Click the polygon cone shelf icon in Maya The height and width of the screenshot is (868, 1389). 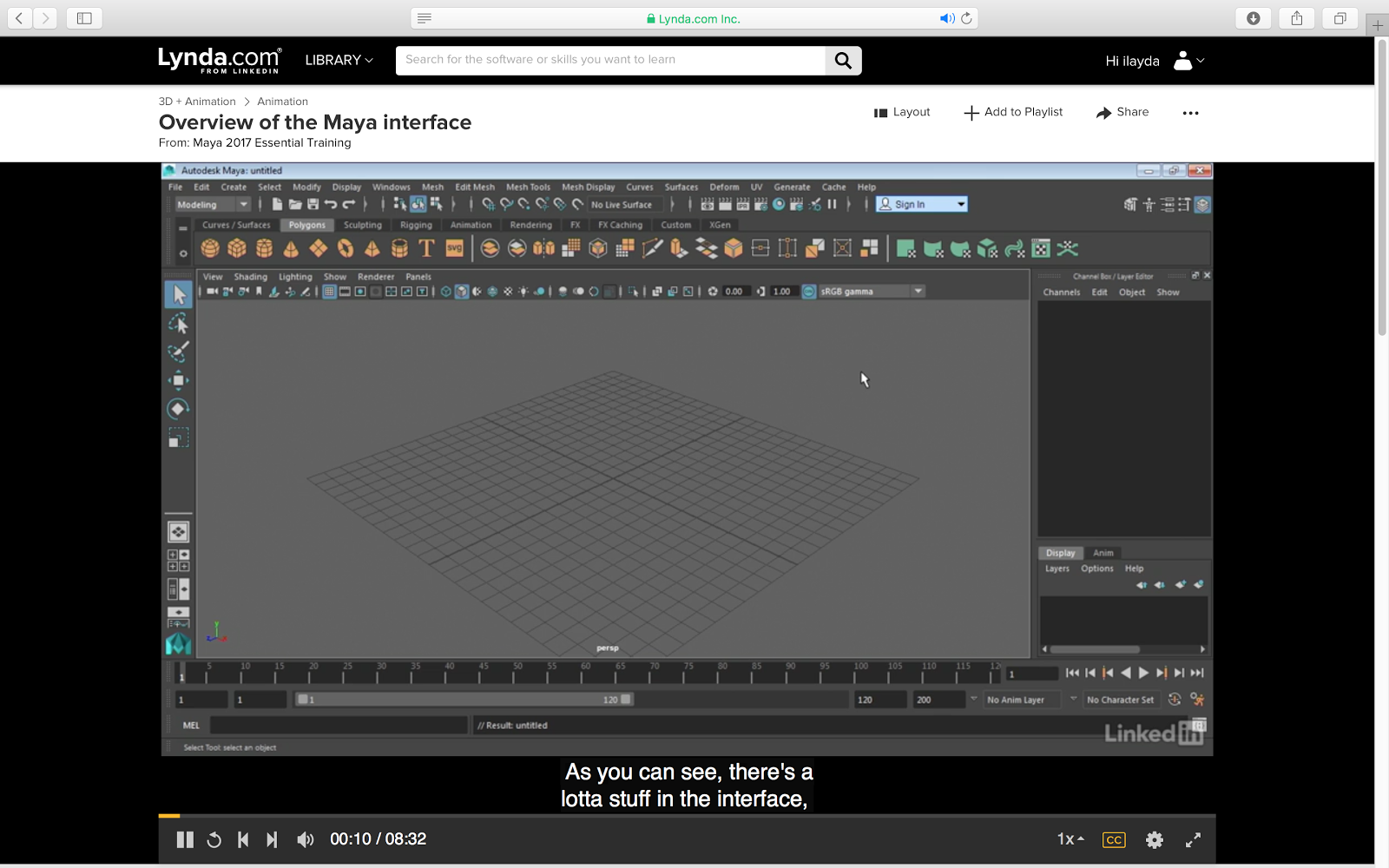pyautogui.click(x=291, y=249)
